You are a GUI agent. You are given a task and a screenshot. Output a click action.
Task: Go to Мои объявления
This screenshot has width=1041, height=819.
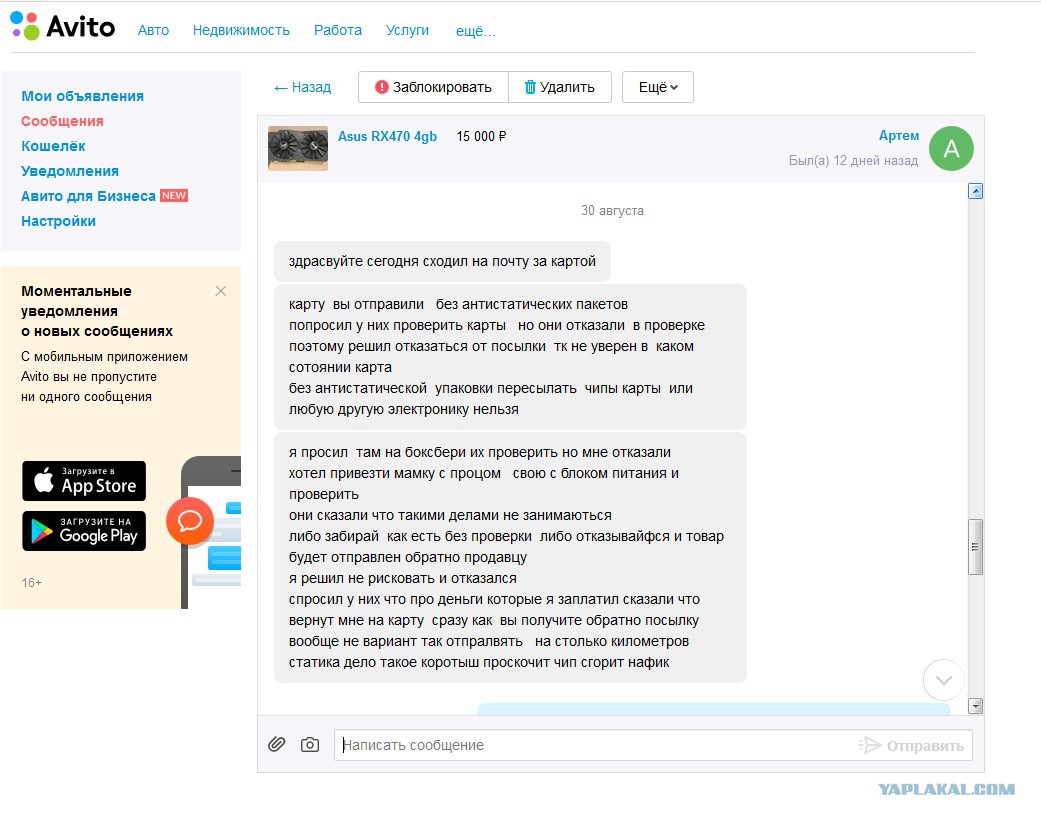click(x=82, y=96)
